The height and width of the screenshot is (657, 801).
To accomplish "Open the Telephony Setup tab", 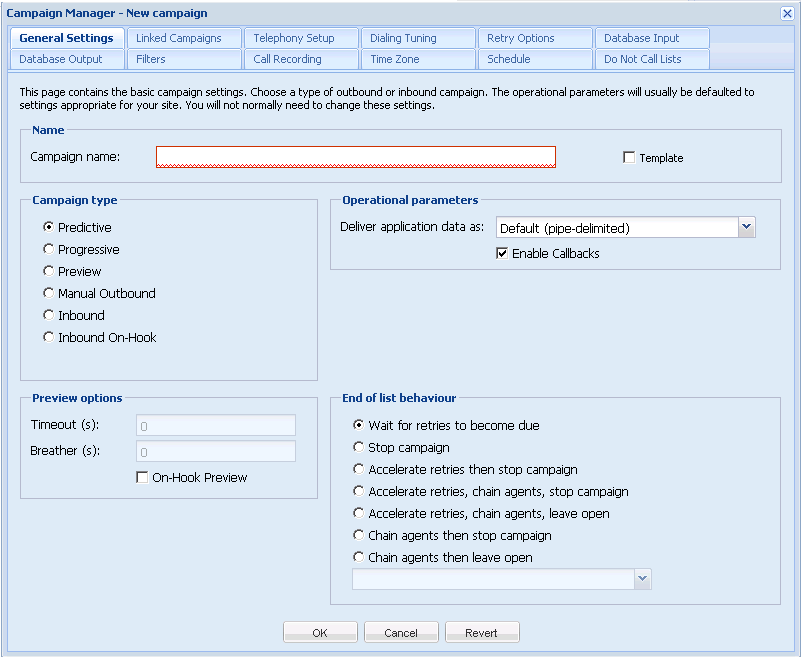I will pyautogui.click(x=300, y=38).
